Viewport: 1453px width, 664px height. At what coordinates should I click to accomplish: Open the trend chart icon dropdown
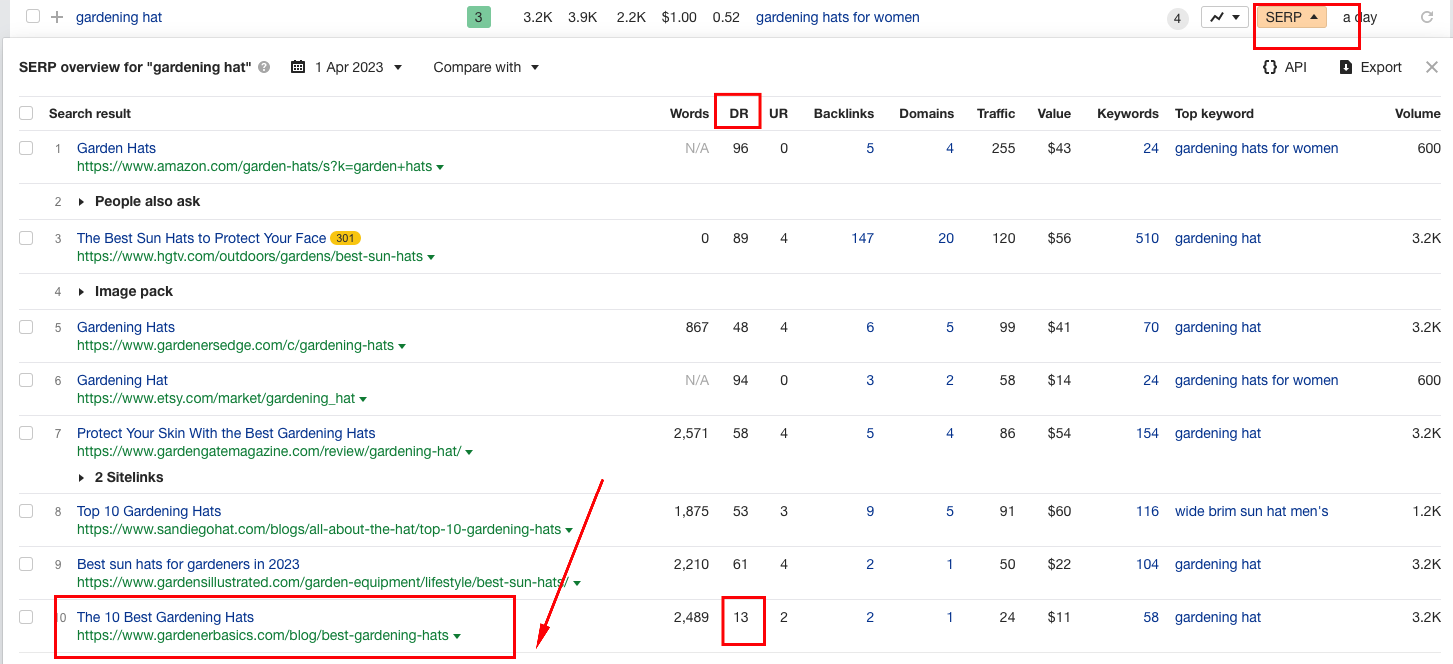click(x=1224, y=17)
